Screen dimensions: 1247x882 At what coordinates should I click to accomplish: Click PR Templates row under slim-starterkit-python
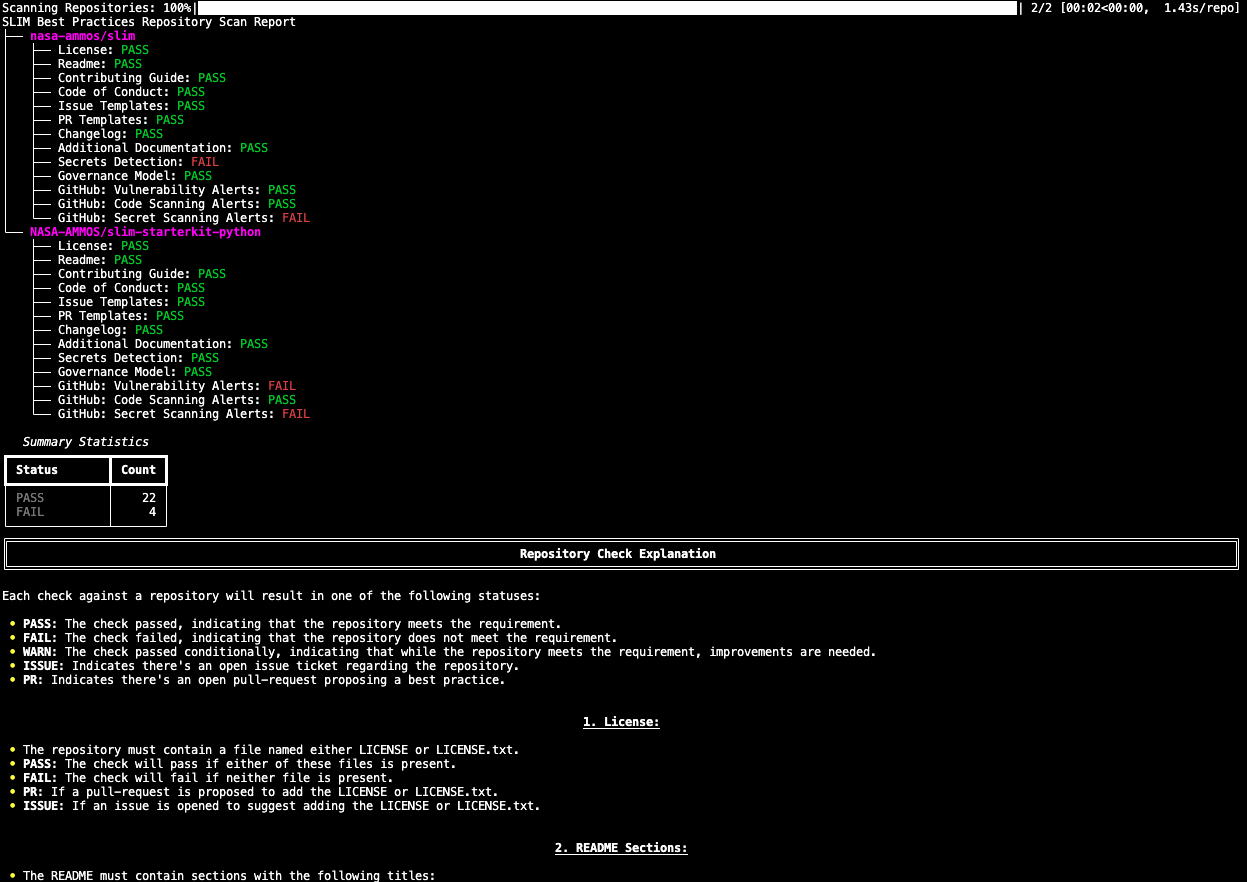click(x=121, y=316)
